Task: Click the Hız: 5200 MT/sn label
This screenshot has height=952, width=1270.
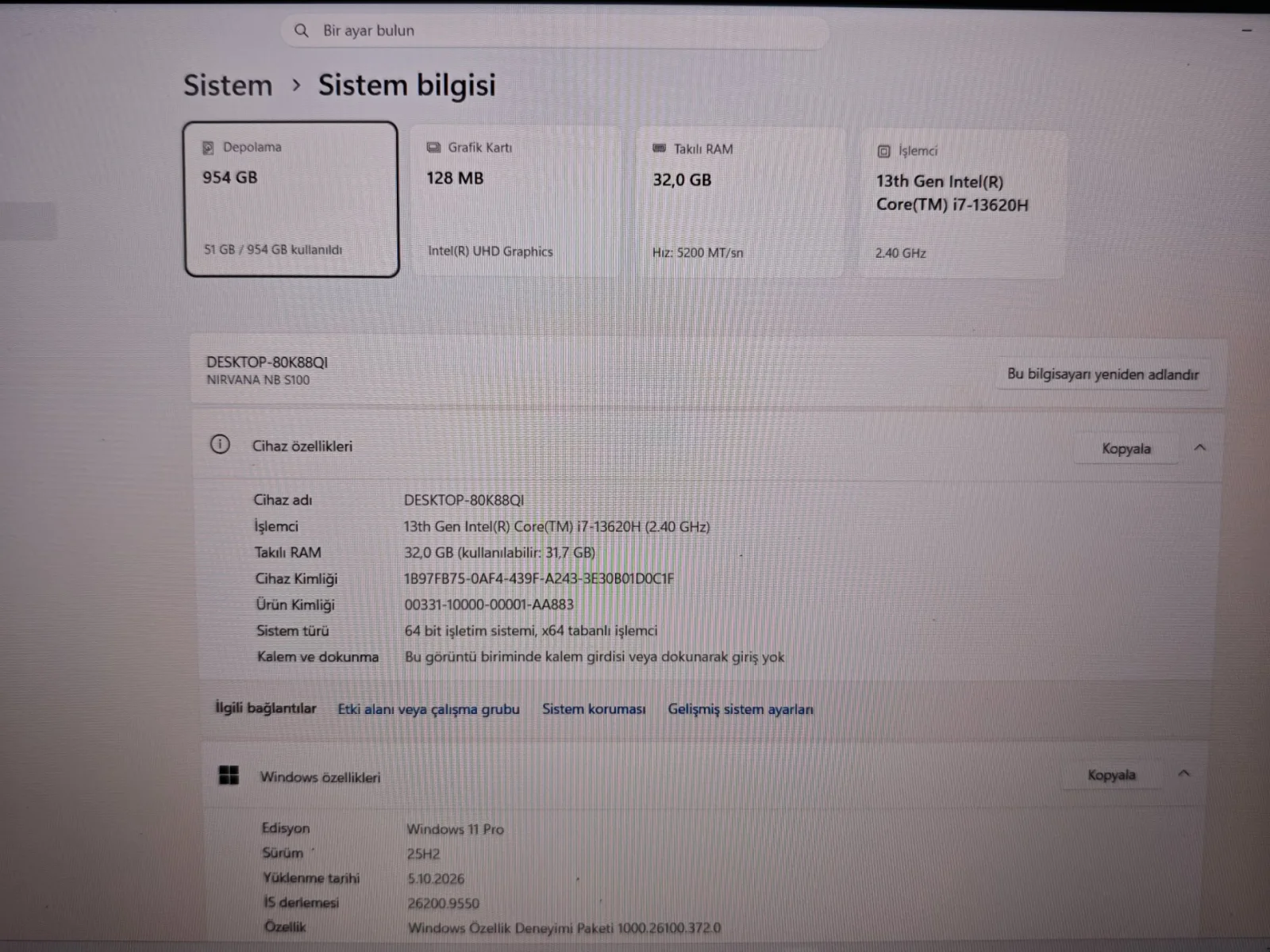Action: pos(698,253)
